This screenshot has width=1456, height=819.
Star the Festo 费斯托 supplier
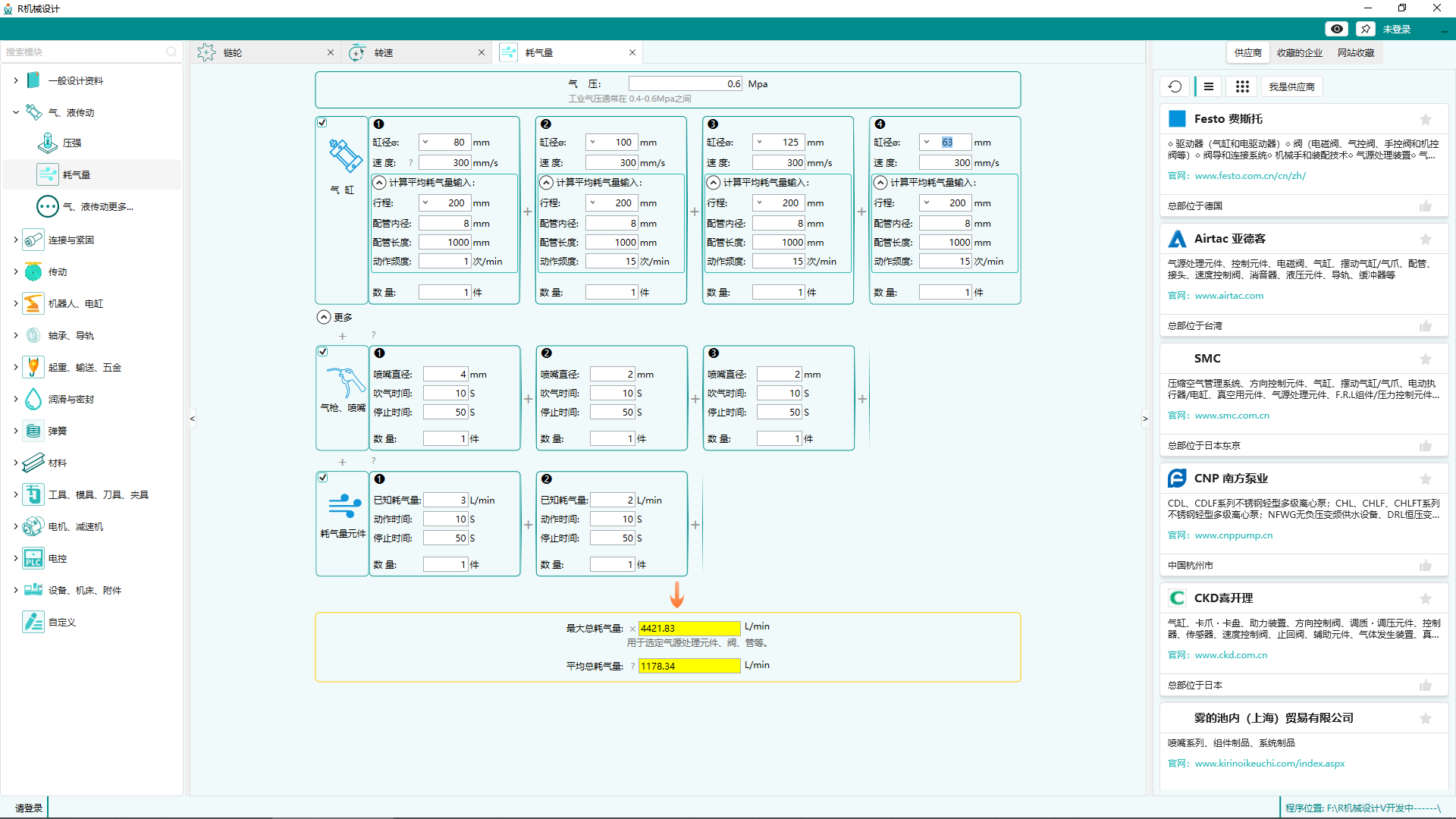(1425, 119)
